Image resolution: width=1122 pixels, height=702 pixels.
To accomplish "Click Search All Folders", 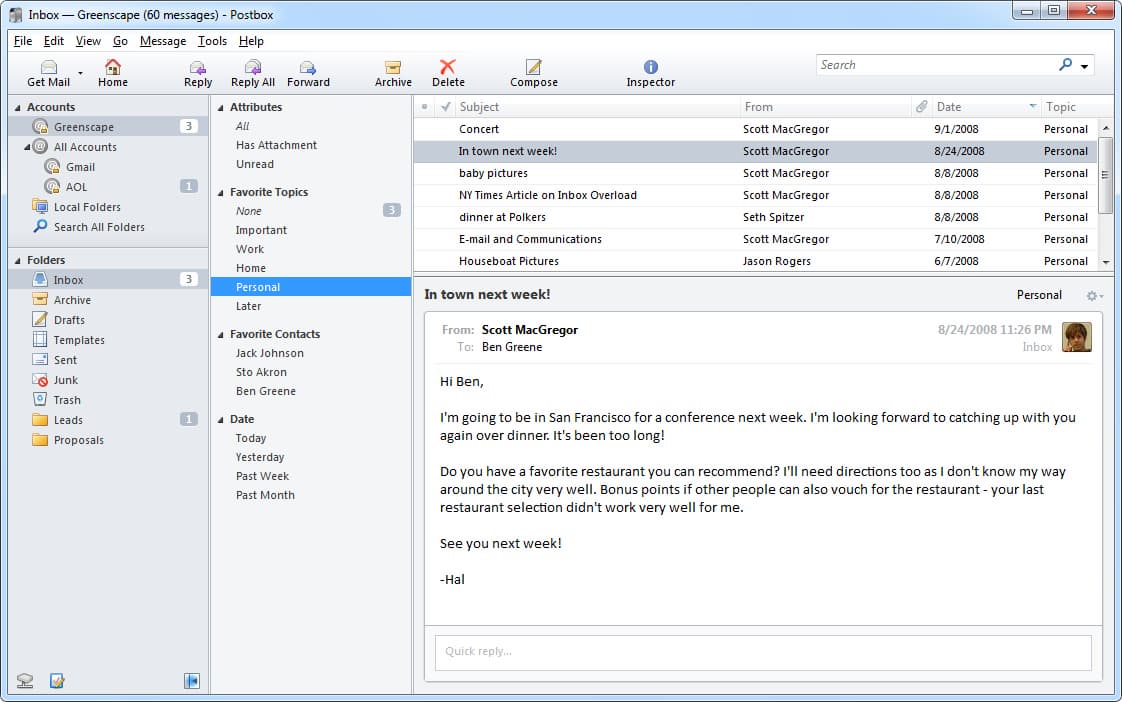I will [x=107, y=227].
